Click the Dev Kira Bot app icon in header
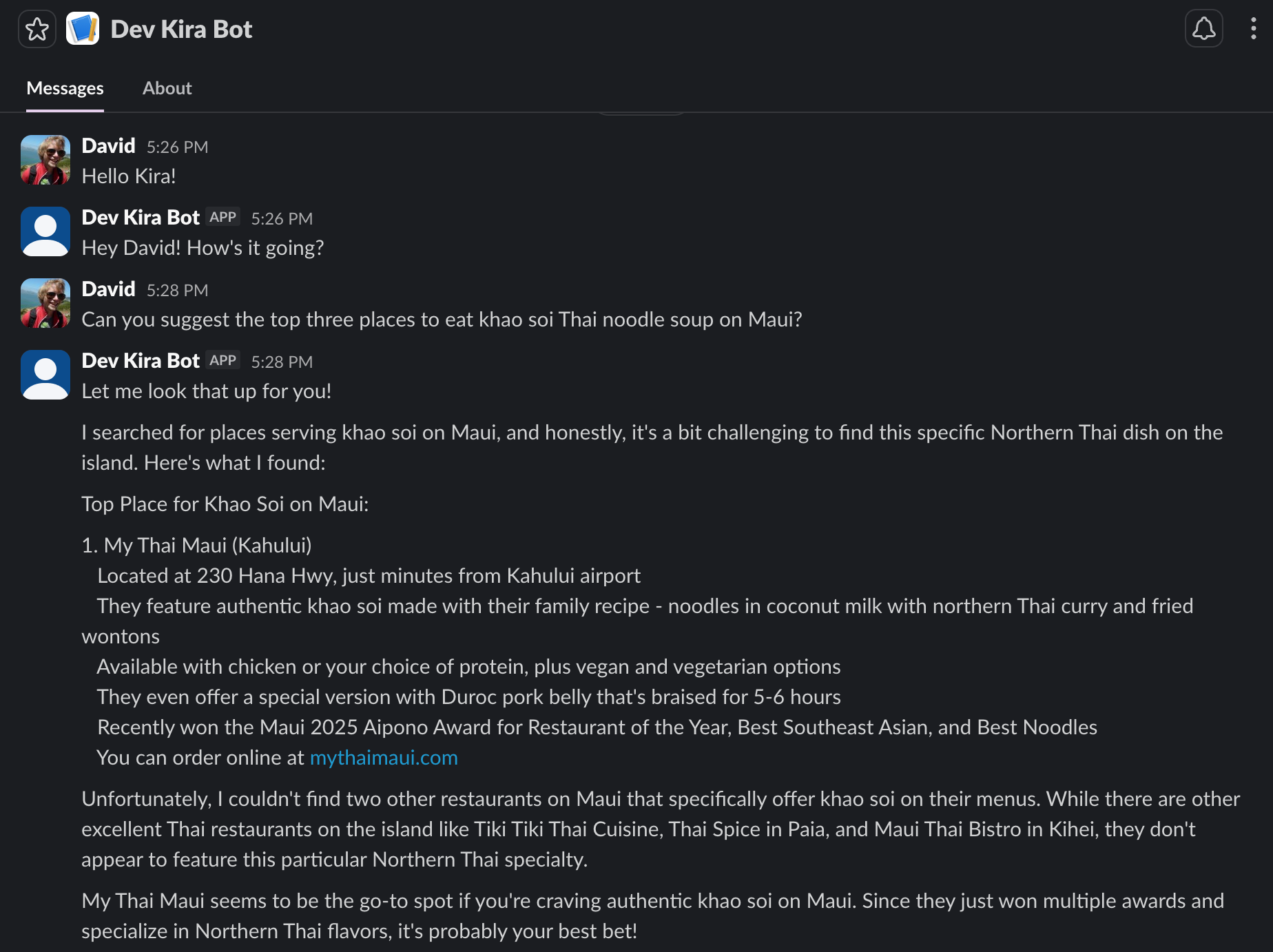 pyautogui.click(x=83, y=29)
